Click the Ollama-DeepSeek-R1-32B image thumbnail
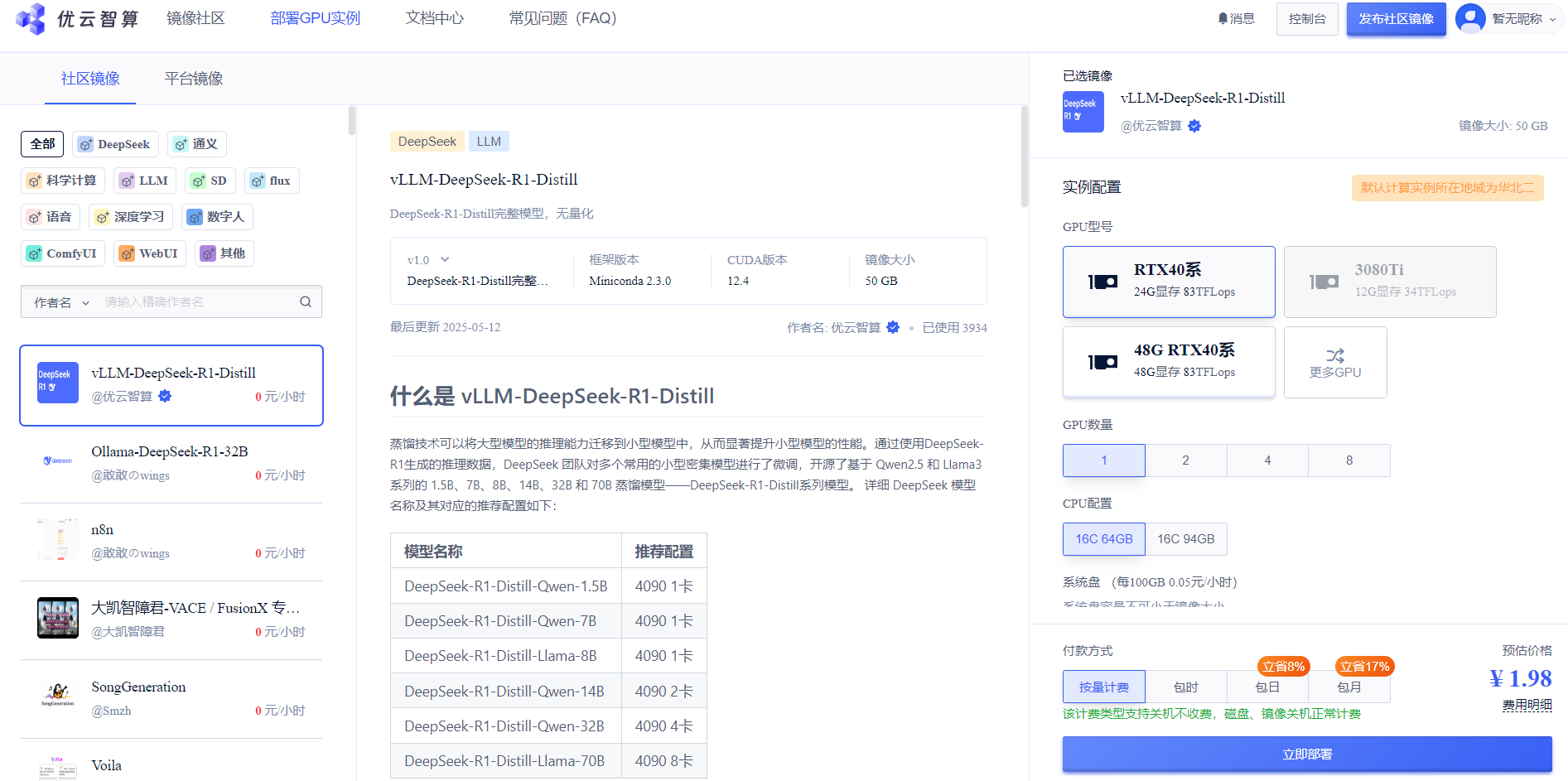The width and height of the screenshot is (1568, 781). click(58, 460)
